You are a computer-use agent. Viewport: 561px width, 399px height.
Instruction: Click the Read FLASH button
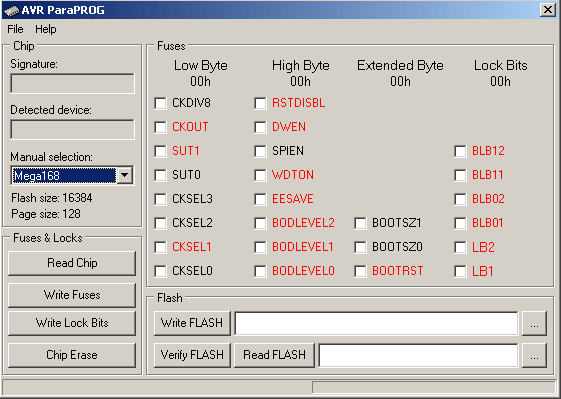click(274, 355)
